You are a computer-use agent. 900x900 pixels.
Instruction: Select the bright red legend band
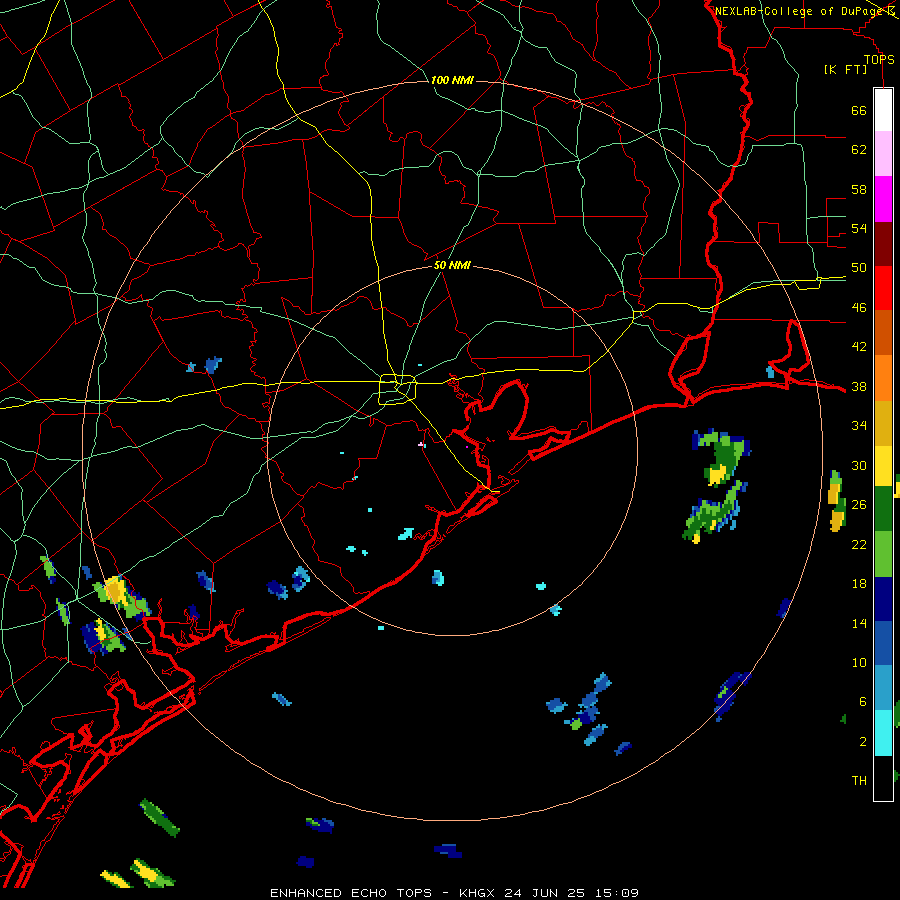coord(883,288)
